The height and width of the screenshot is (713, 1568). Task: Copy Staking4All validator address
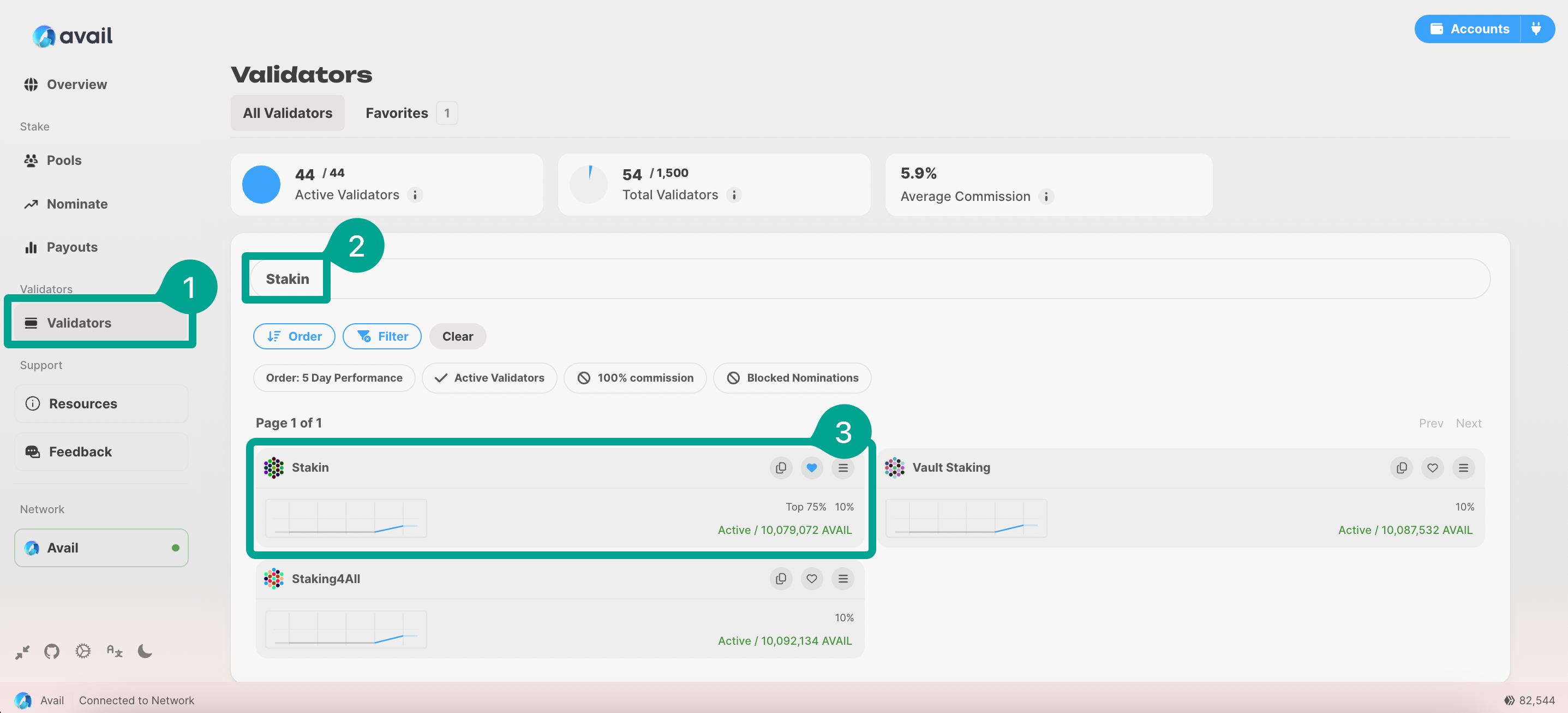[781, 579]
